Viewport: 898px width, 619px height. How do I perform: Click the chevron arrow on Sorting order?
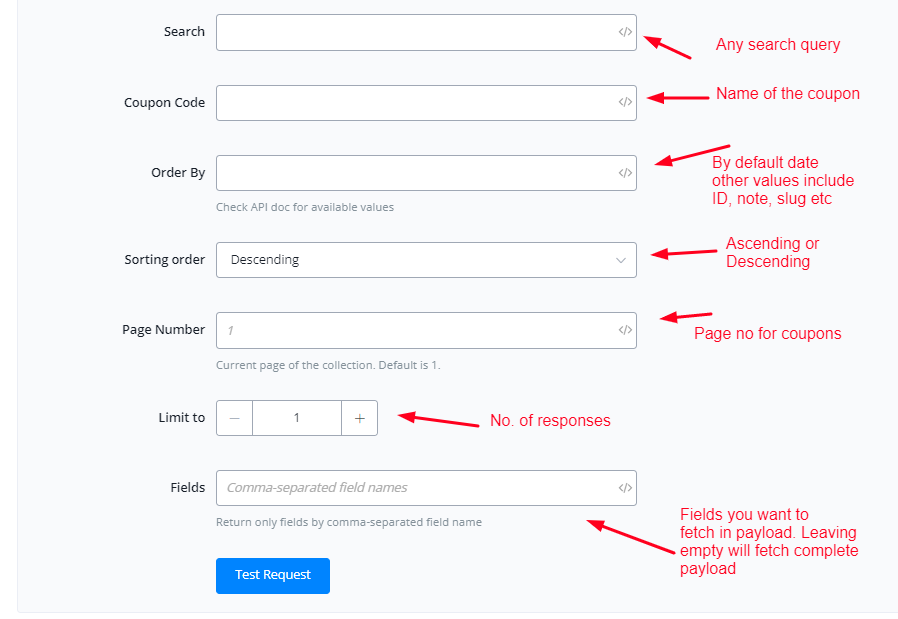tap(621, 260)
